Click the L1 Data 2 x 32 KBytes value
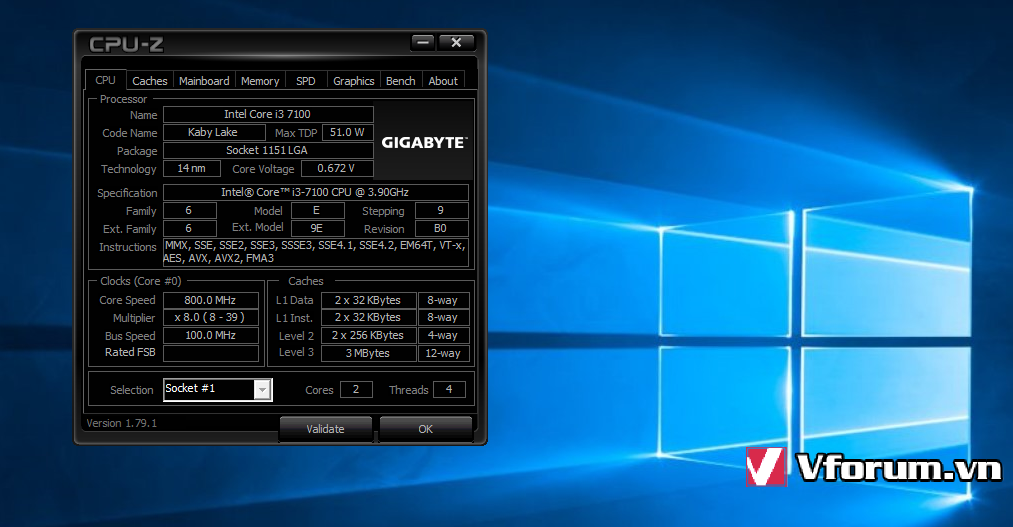 tap(368, 300)
